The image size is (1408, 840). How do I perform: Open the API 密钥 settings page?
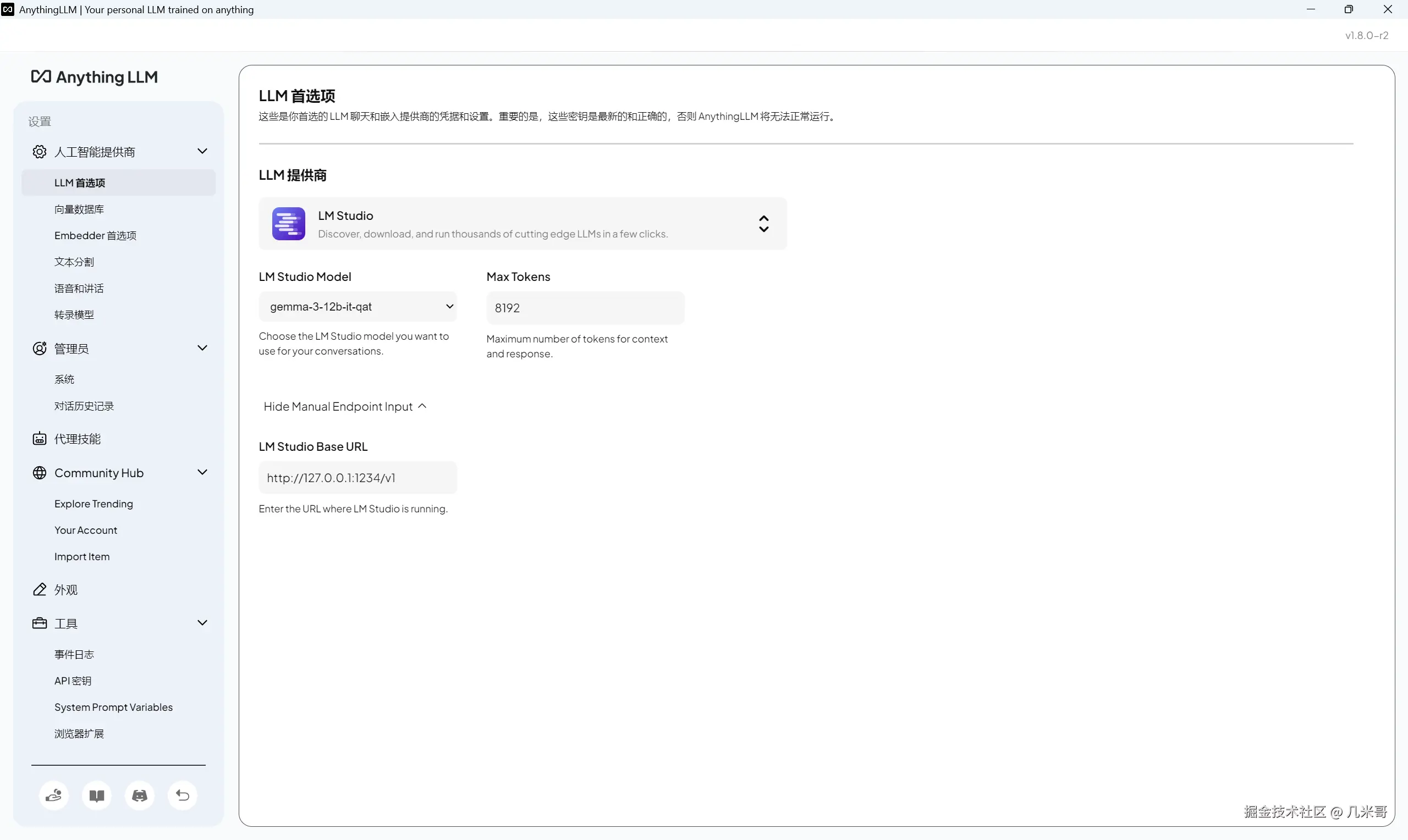pyautogui.click(x=73, y=681)
